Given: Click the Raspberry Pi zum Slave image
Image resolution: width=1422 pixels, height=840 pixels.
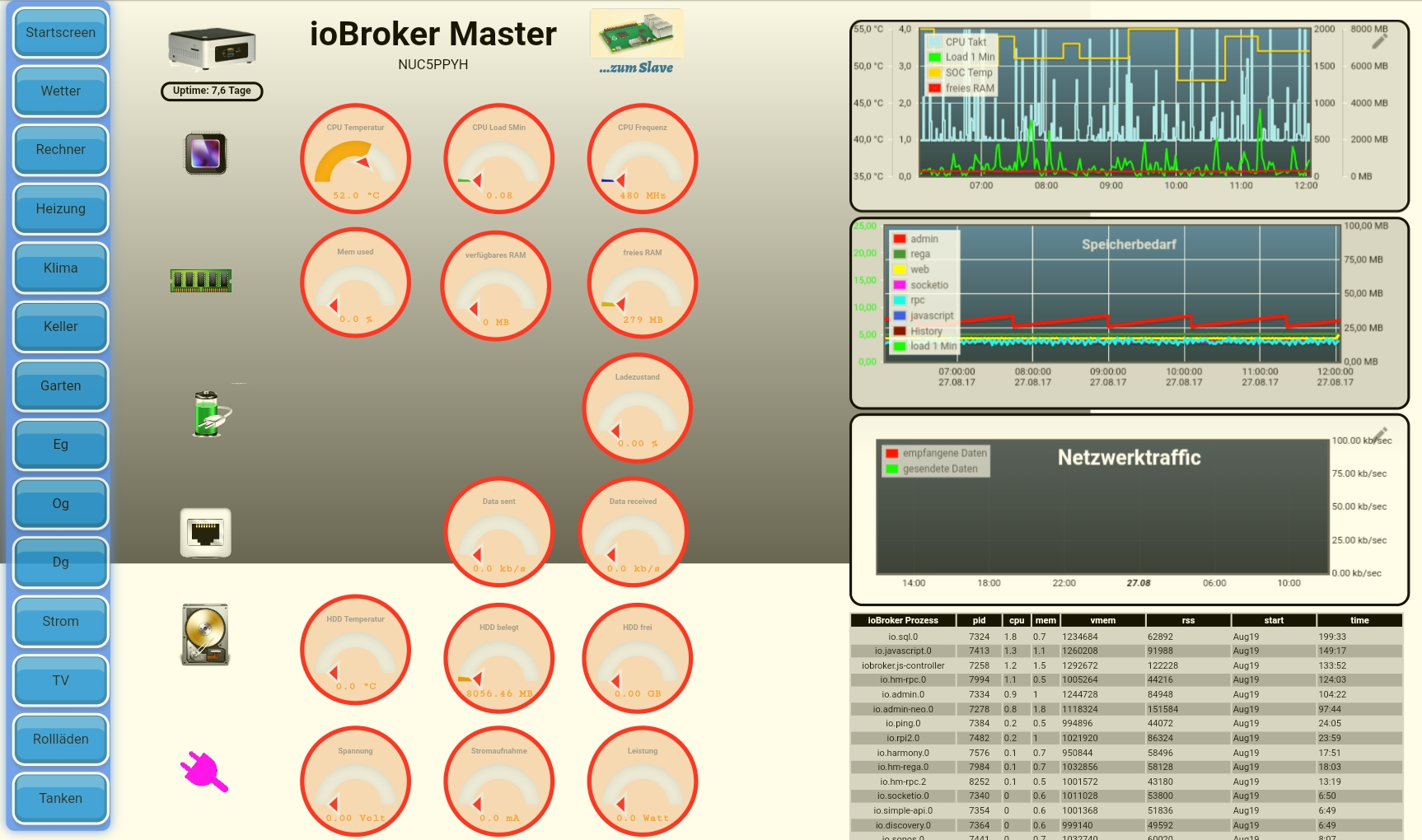Looking at the screenshot, I should click(637, 33).
